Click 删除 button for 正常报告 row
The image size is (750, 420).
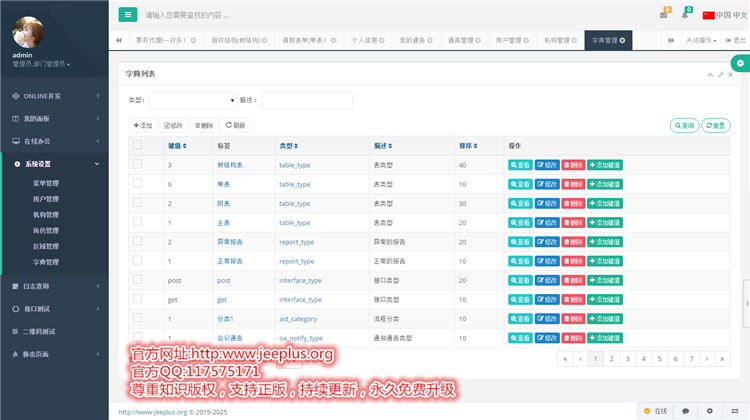click(573, 261)
